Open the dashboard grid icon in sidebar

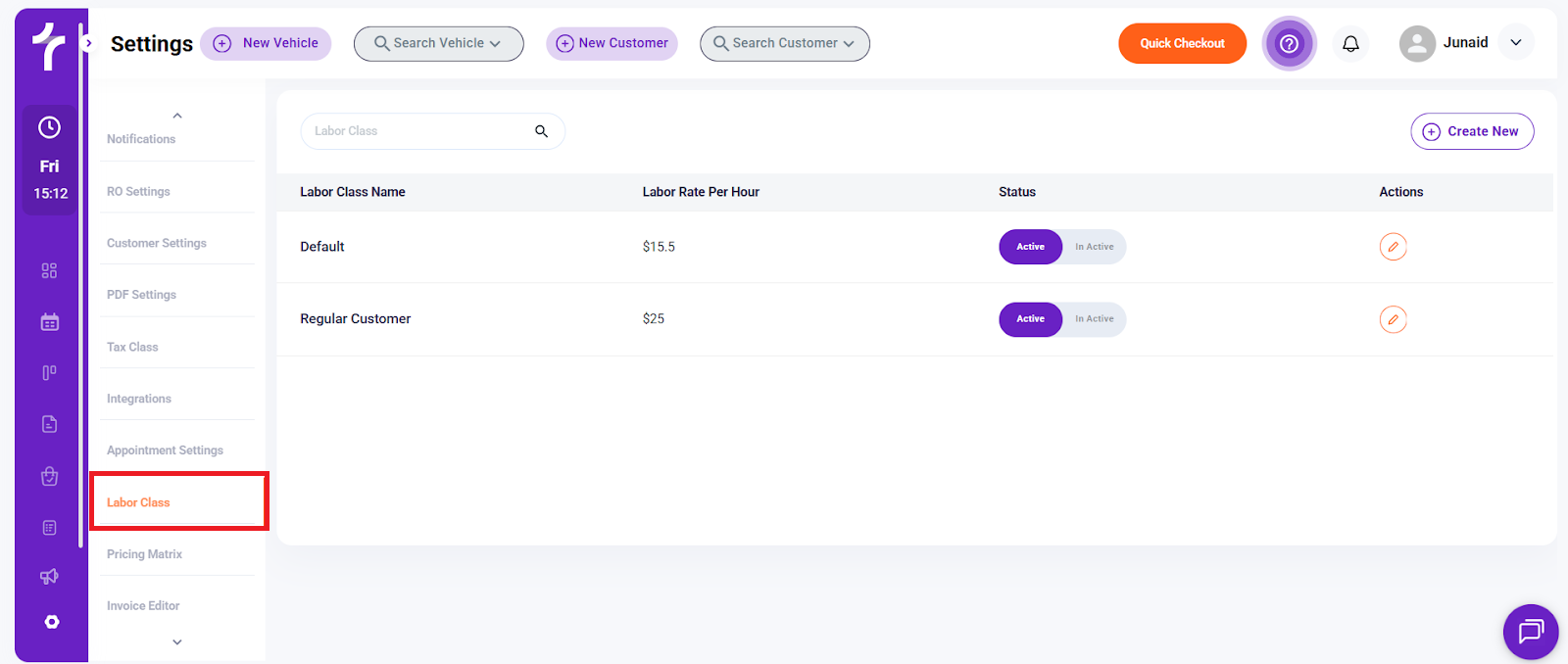click(x=50, y=270)
